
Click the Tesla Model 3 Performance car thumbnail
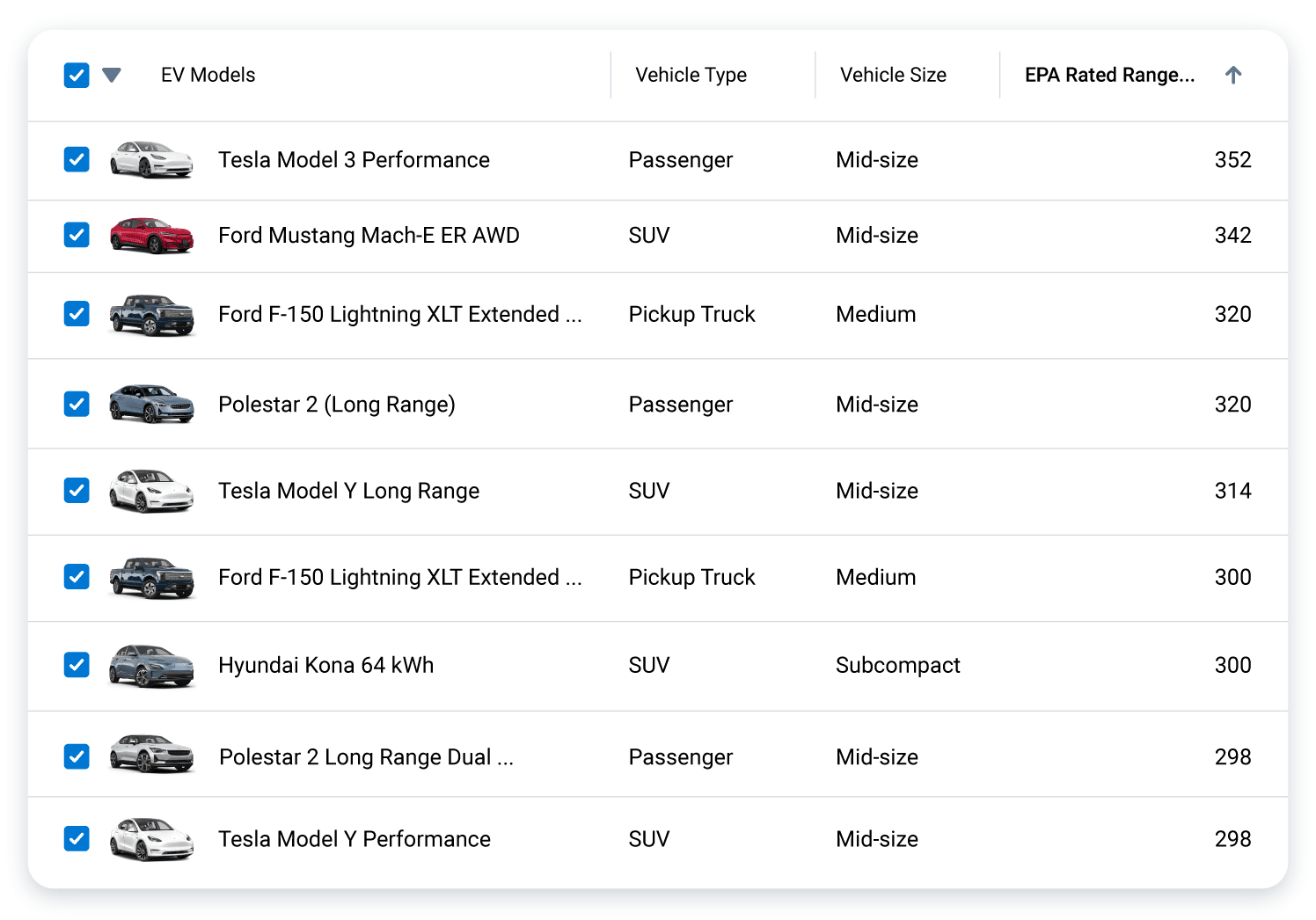pyautogui.click(x=151, y=161)
